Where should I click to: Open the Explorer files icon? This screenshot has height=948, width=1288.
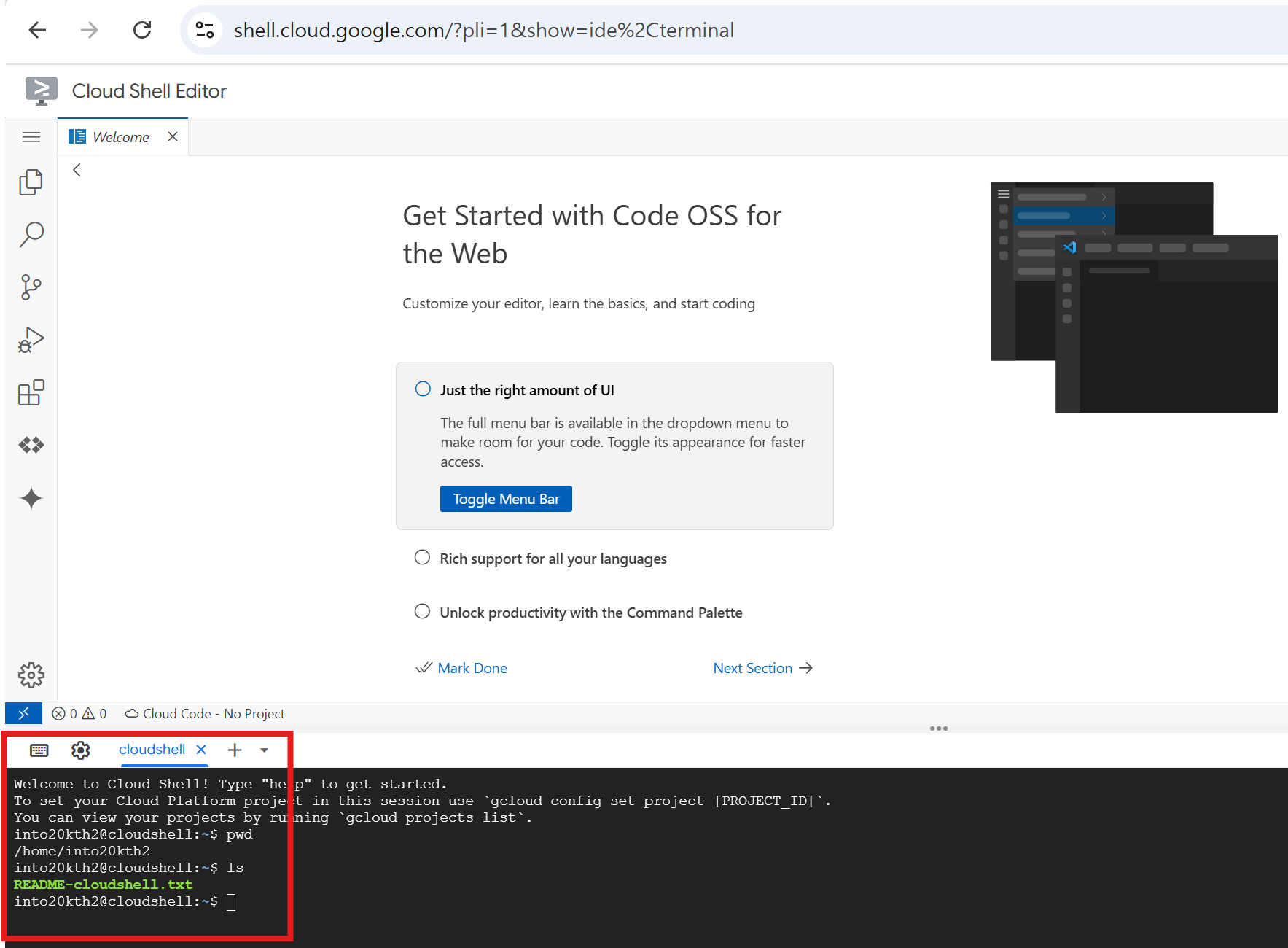(31, 182)
